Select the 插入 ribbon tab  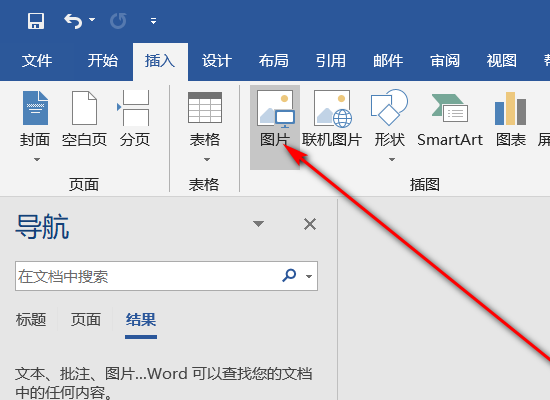[160, 61]
